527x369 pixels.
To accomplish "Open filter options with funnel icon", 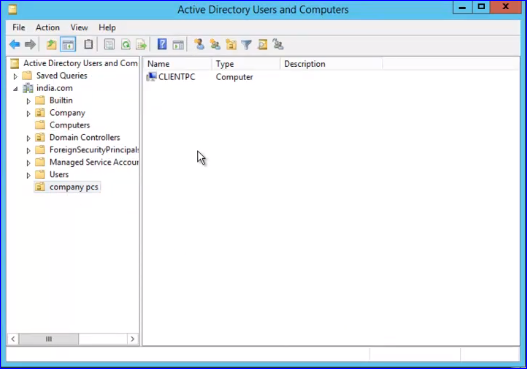I will coord(247,44).
